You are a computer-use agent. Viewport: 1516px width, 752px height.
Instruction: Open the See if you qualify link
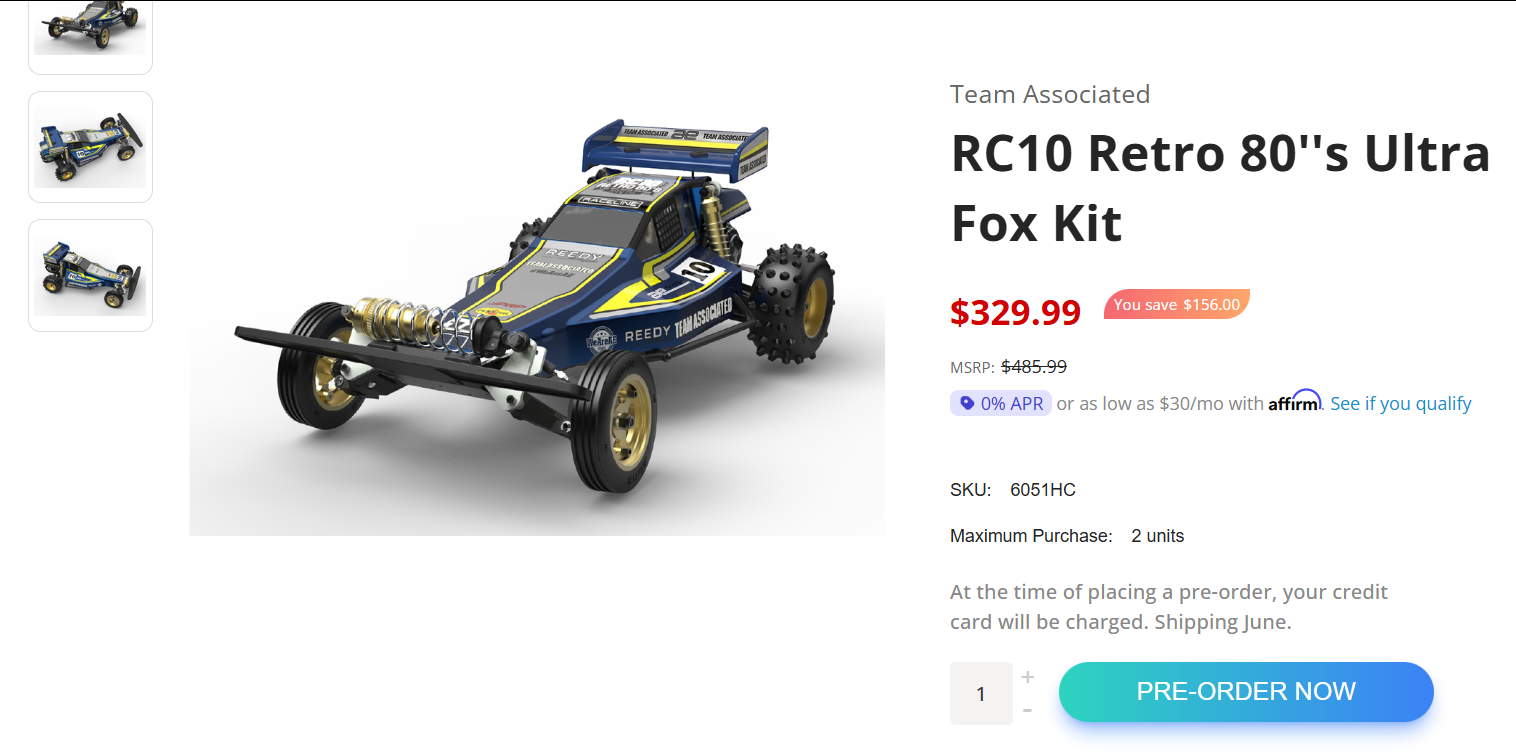[x=1401, y=403]
